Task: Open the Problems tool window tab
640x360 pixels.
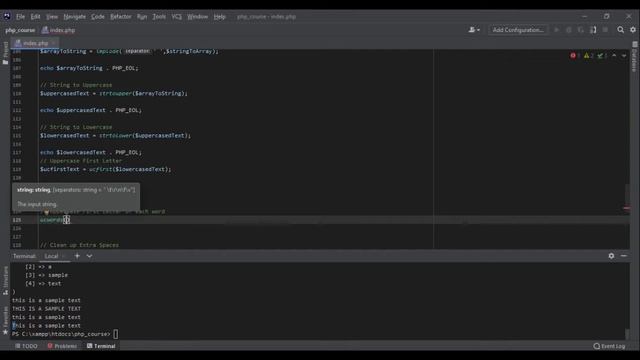Action: pos(62,346)
